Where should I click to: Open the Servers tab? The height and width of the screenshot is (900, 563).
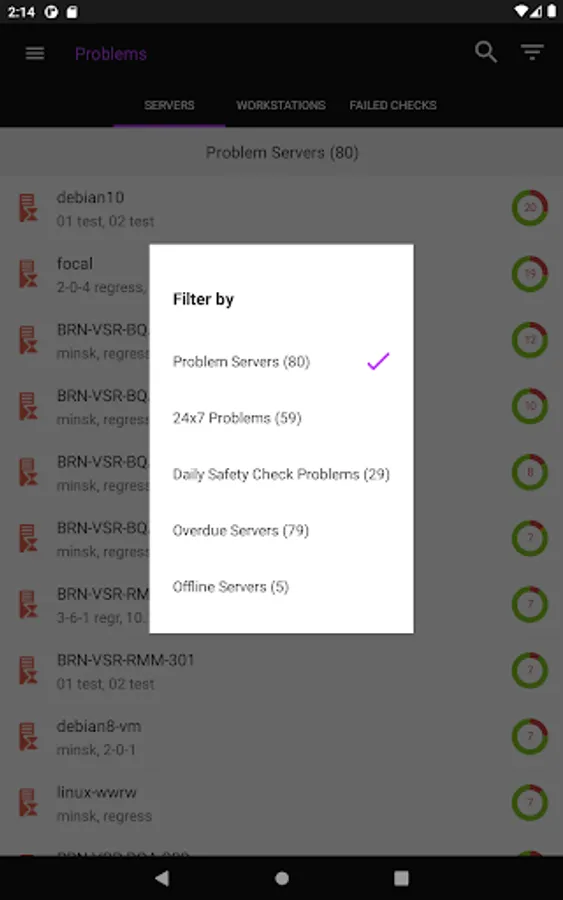[169, 105]
